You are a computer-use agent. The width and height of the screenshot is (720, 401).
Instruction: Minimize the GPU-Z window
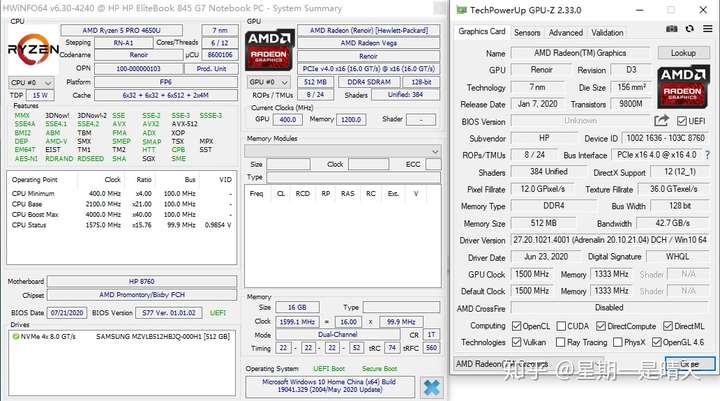click(640, 10)
